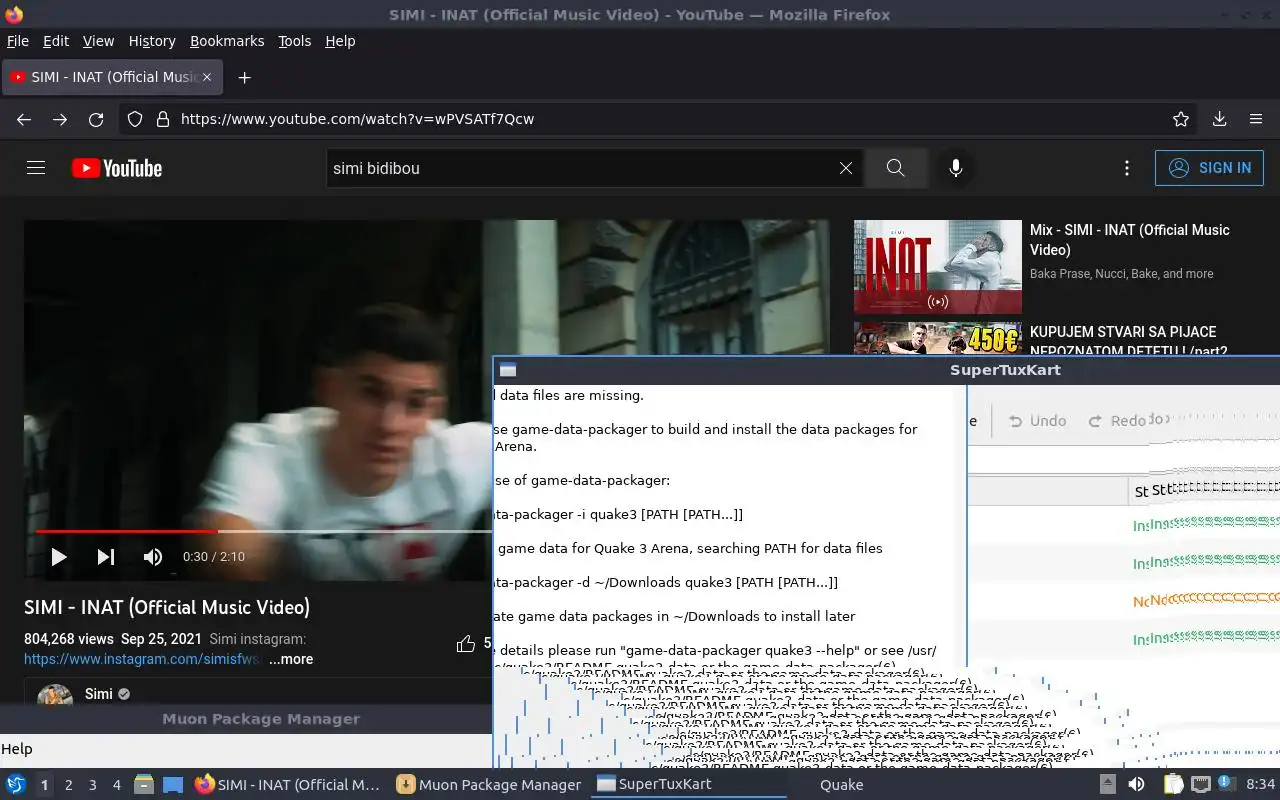
Task: Open the Tools menu
Action: tap(295, 41)
